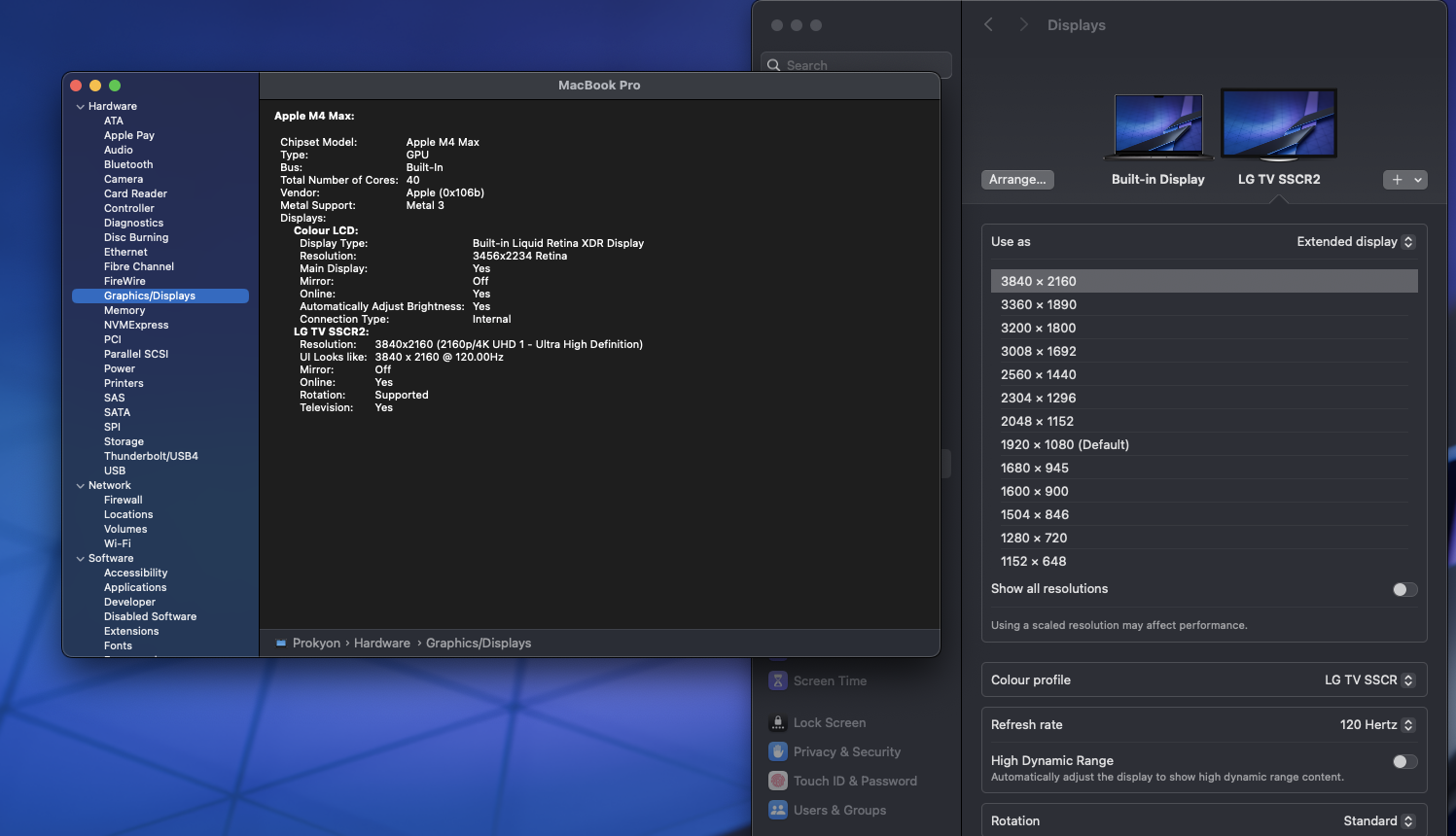
Task: Open the dropdown arrow beside plus button
Action: [x=1418, y=180]
